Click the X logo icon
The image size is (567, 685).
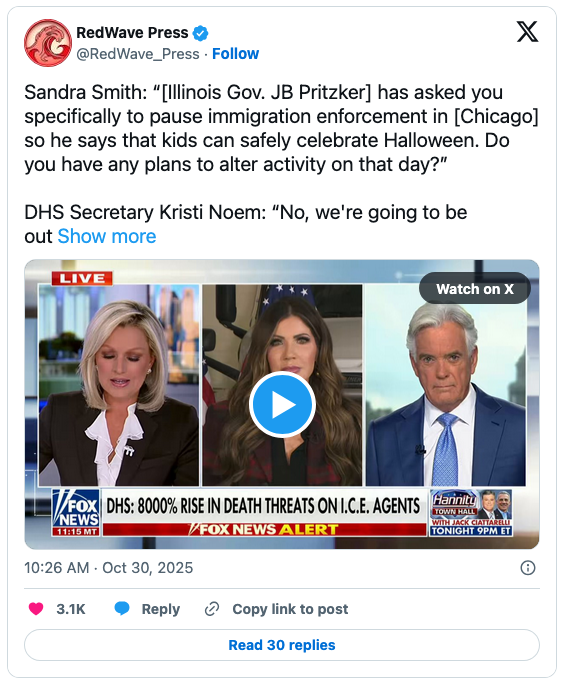527,32
